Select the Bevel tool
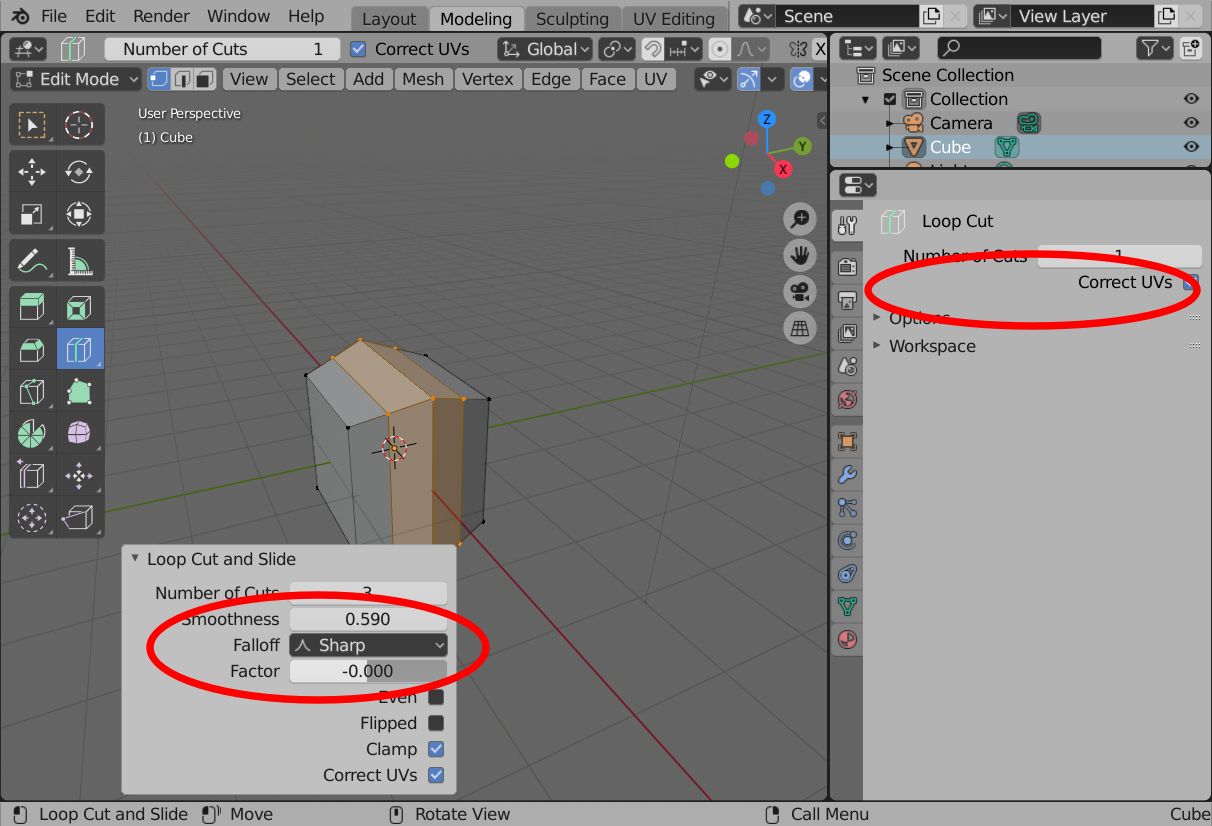Image resolution: width=1212 pixels, height=826 pixels. click(x=32, y=349)
